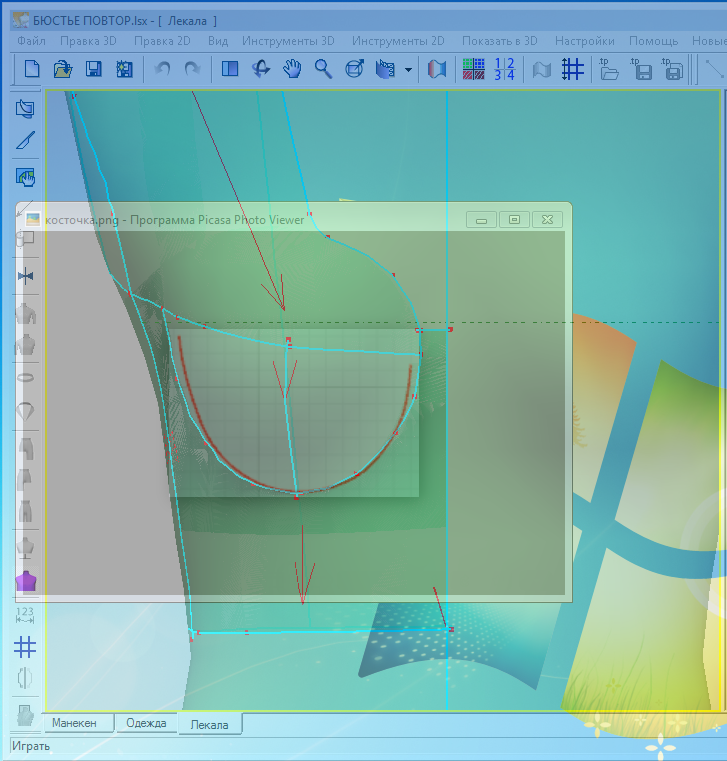This screenshot has height=761, width=727.
Task: Select the first legs mannequin icon
Action: click(26, 448)
